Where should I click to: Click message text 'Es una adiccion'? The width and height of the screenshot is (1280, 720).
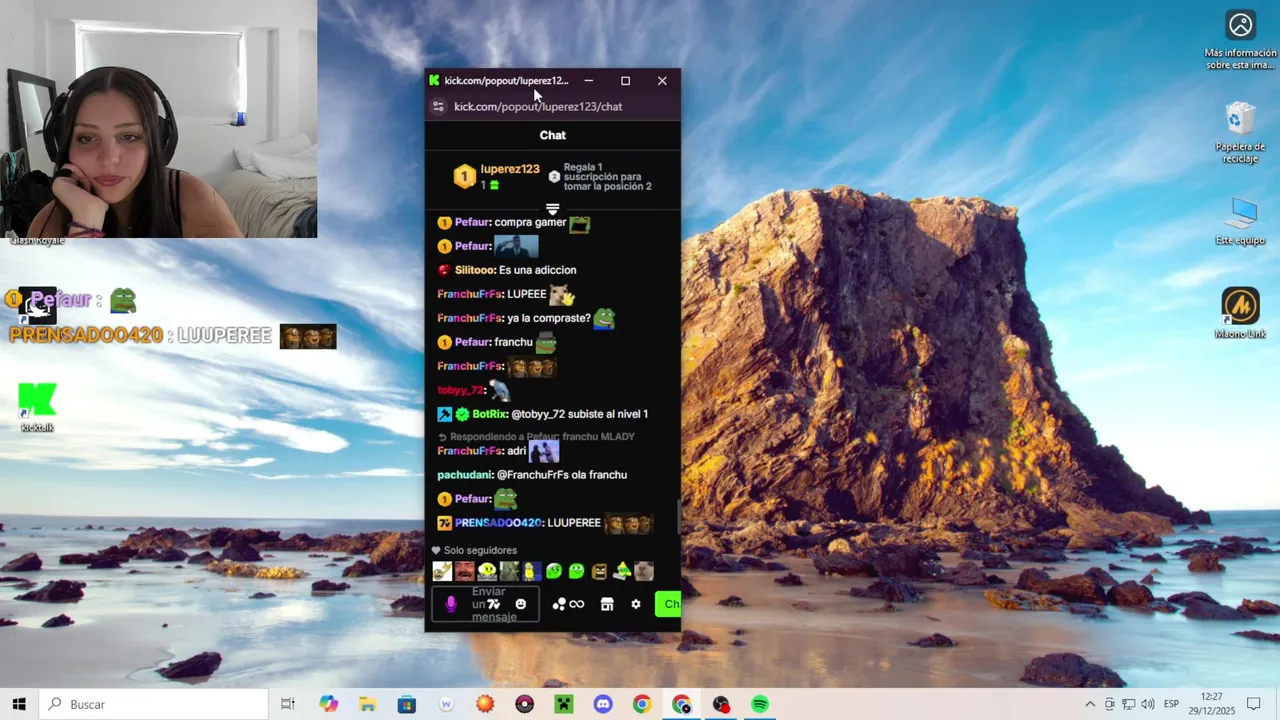537,270
